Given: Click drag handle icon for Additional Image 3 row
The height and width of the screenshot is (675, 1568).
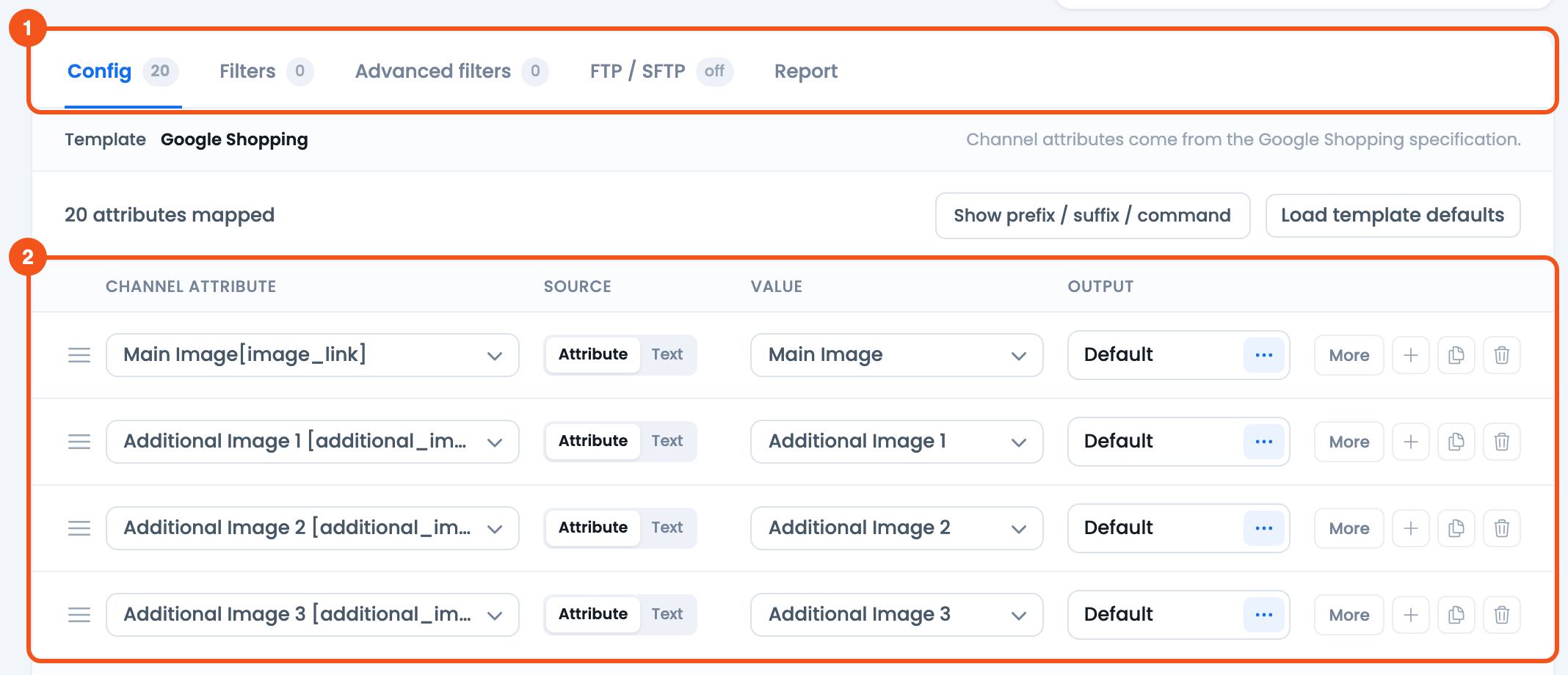Looking at the screenshot, I should point(79,615).
